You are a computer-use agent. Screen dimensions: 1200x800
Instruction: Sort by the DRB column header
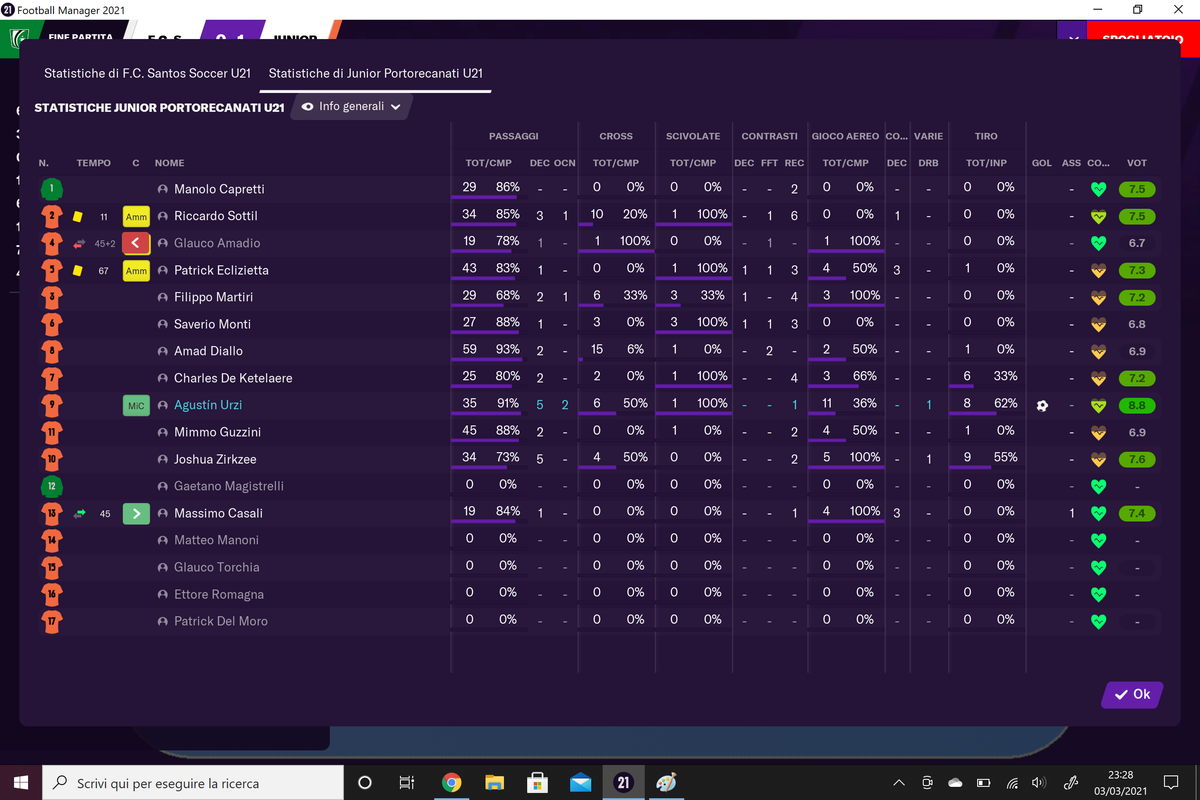click(928, 163)
